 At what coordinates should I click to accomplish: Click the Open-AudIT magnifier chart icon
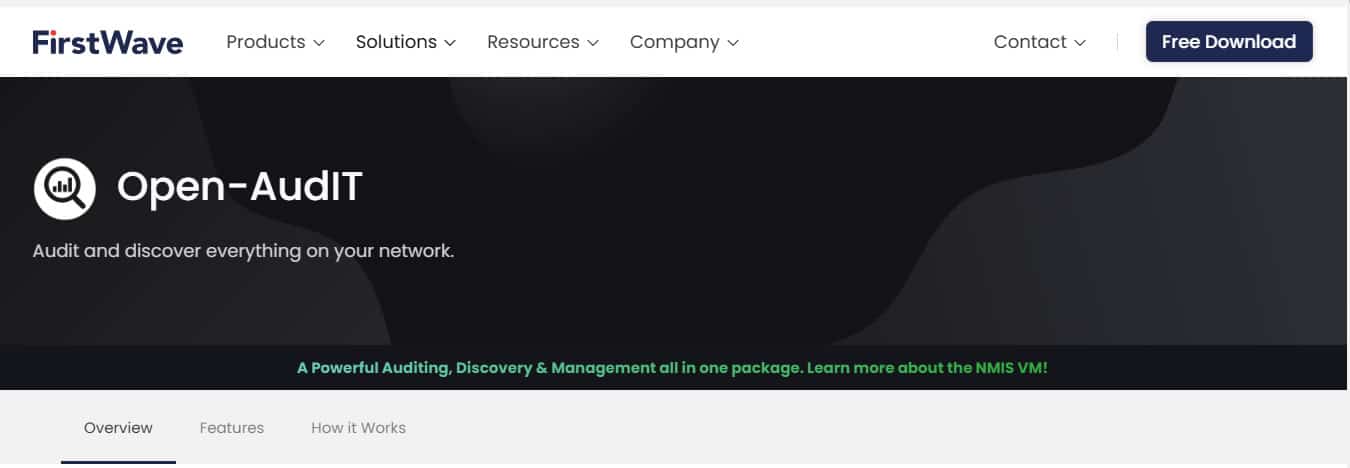[65, 188]
